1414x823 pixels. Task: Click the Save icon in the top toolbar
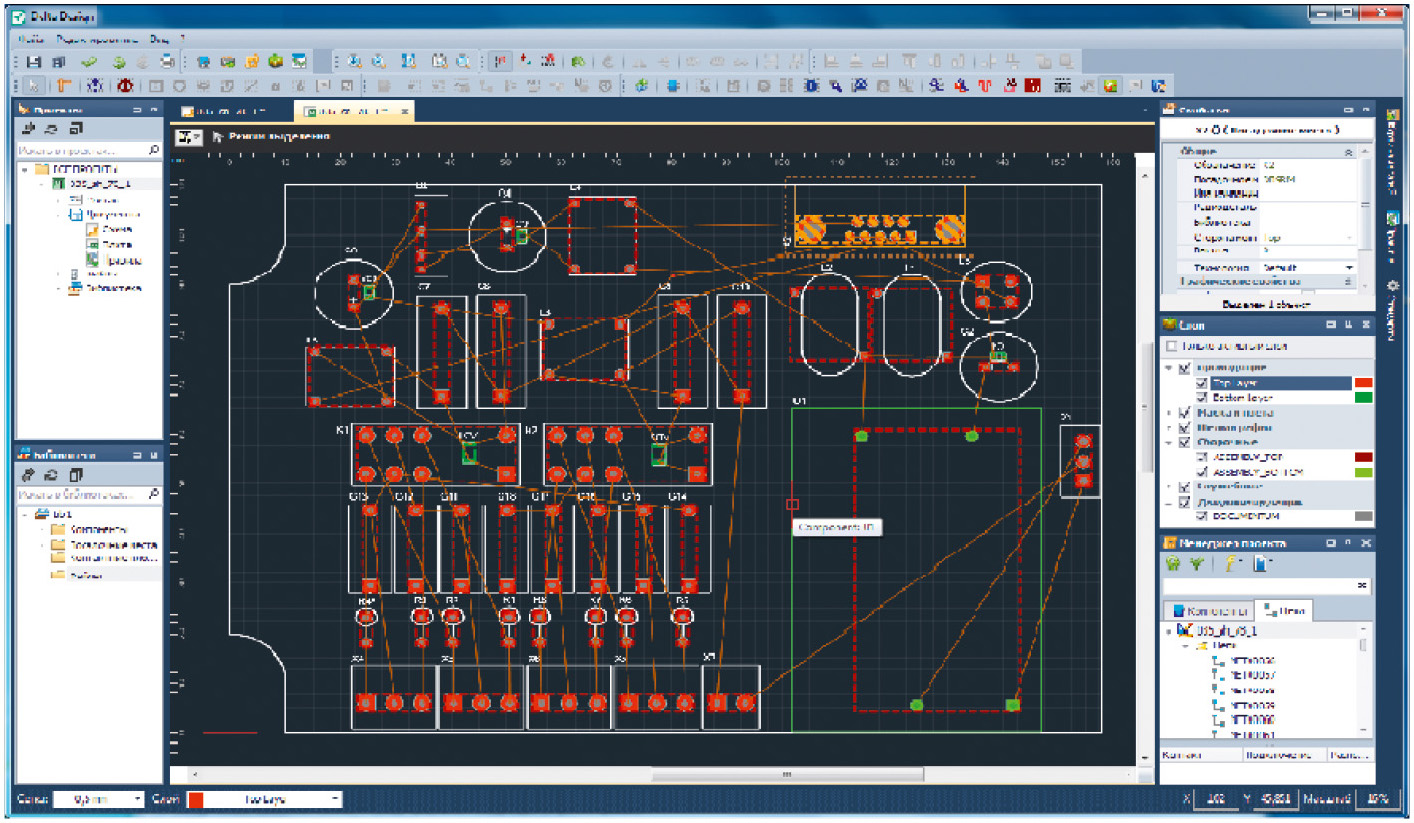(33, 61)
